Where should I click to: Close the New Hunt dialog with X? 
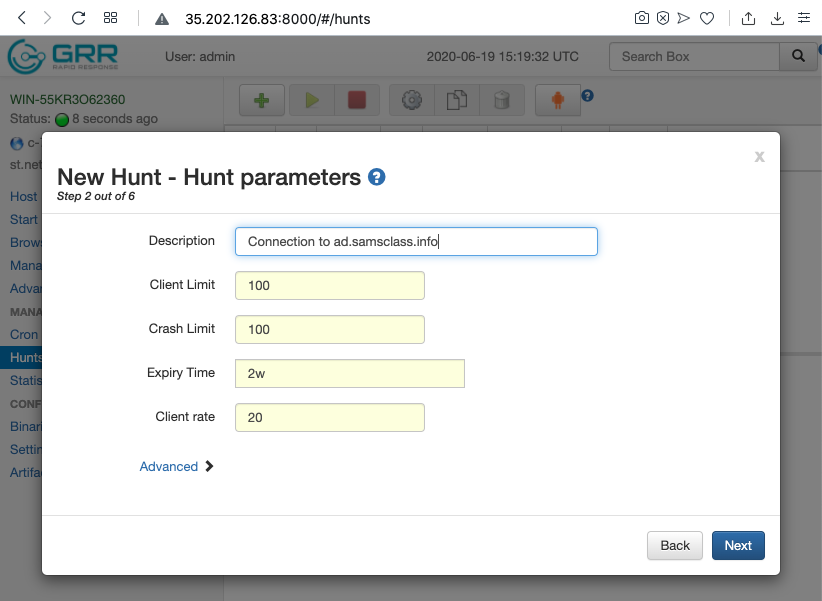point(760,156)
